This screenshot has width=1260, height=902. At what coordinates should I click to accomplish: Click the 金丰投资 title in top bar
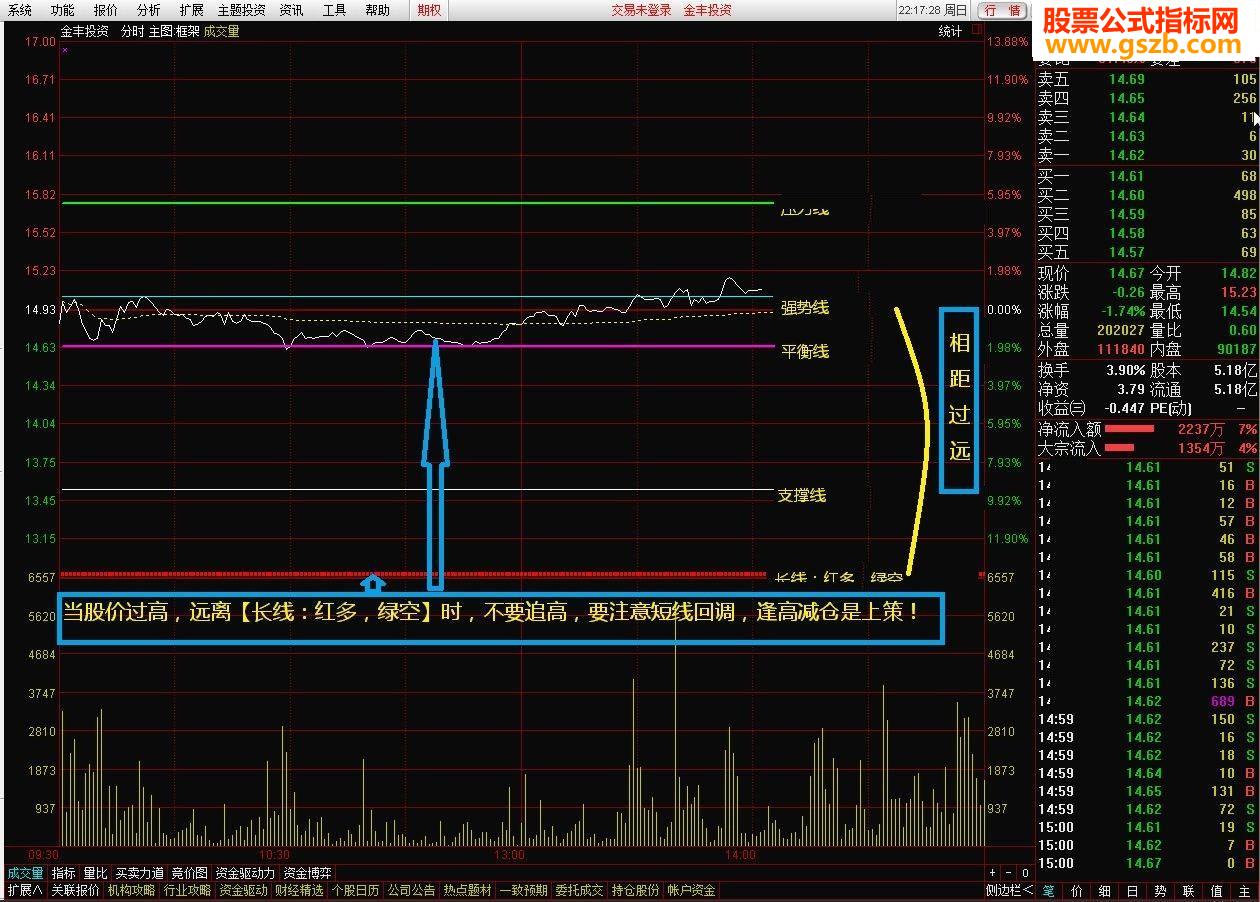click(x=708, y=10)
